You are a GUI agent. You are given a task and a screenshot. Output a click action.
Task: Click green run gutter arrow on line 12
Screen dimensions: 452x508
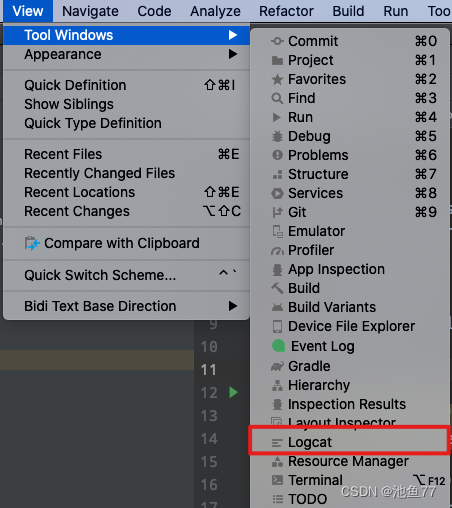click(x=233, y=392)
